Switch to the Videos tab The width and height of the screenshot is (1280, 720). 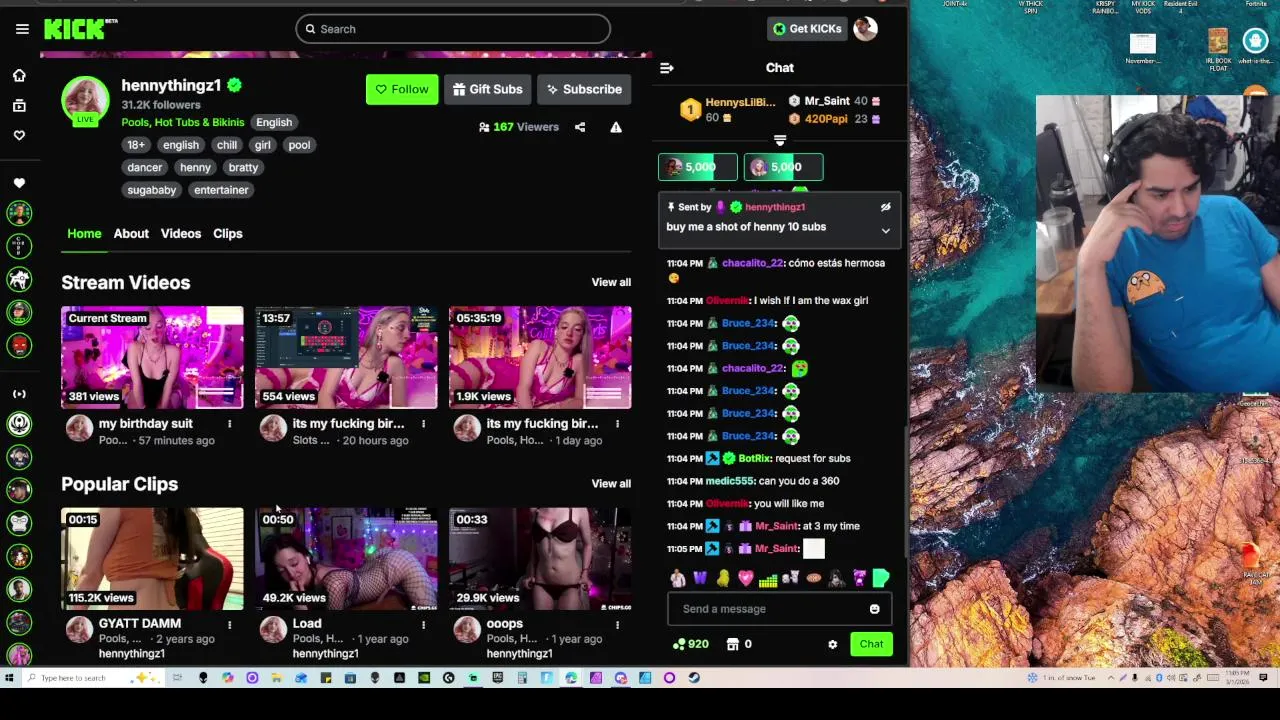pos(181,233)
